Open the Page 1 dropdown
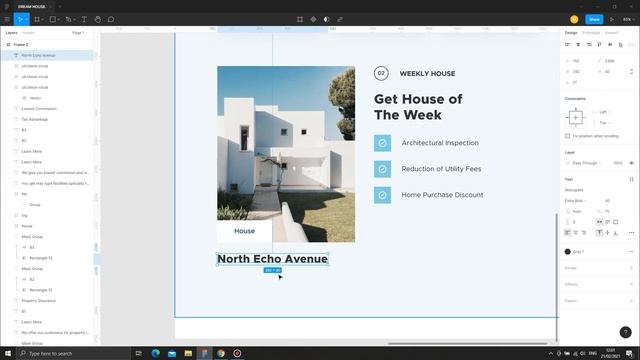The height and width of the screenshot is (360, 640). [80, 33]
